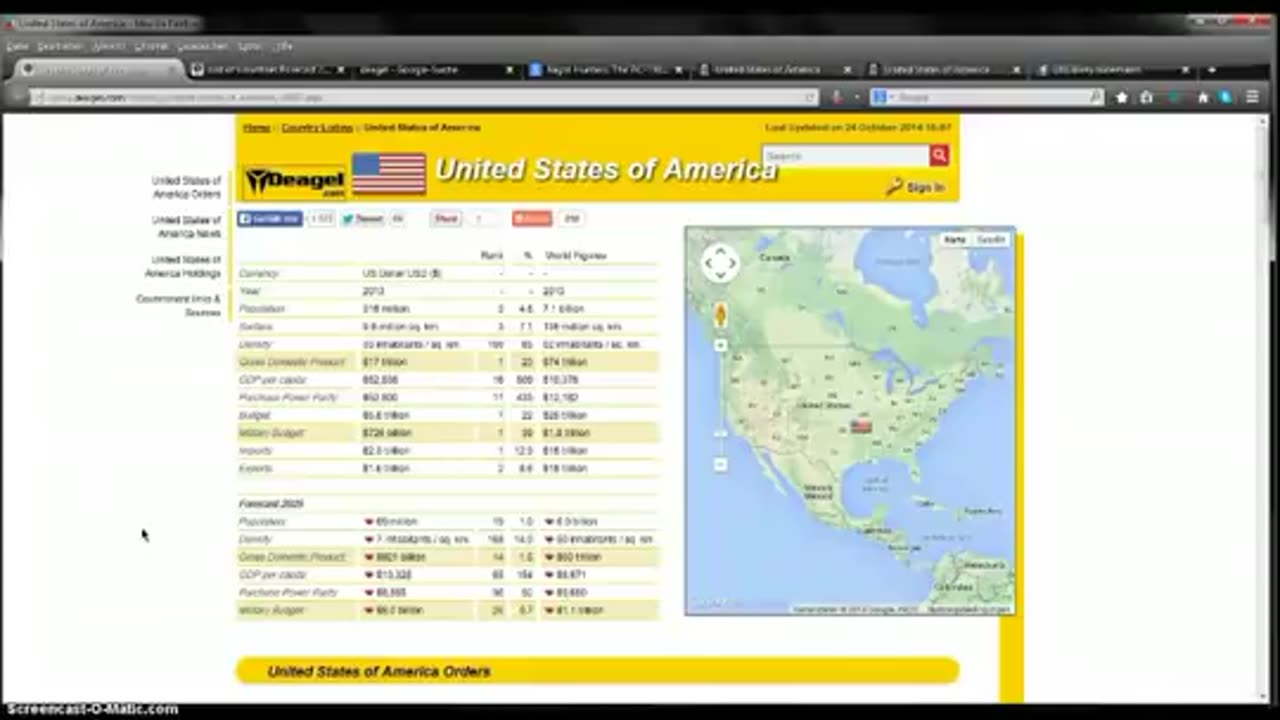Open the Lesezeichen menu
Image resolution: width=1280 pixels, height=720 pixels.
click(x=204, y=46)
